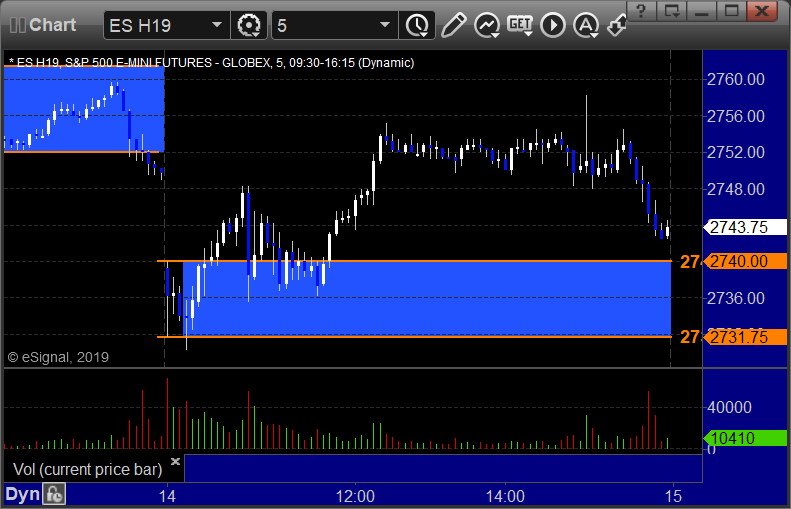This screenshot has width=791, height=509.
Task: Click the 14:00 time axis label
Action: [505, 496]
